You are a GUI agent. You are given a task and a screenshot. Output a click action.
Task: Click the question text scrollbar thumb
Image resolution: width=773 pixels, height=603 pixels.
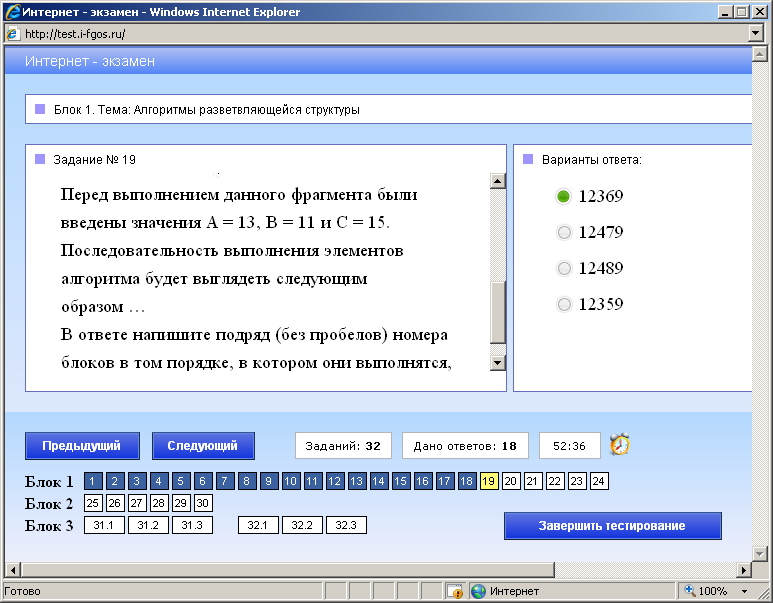[x=498, y=312]
